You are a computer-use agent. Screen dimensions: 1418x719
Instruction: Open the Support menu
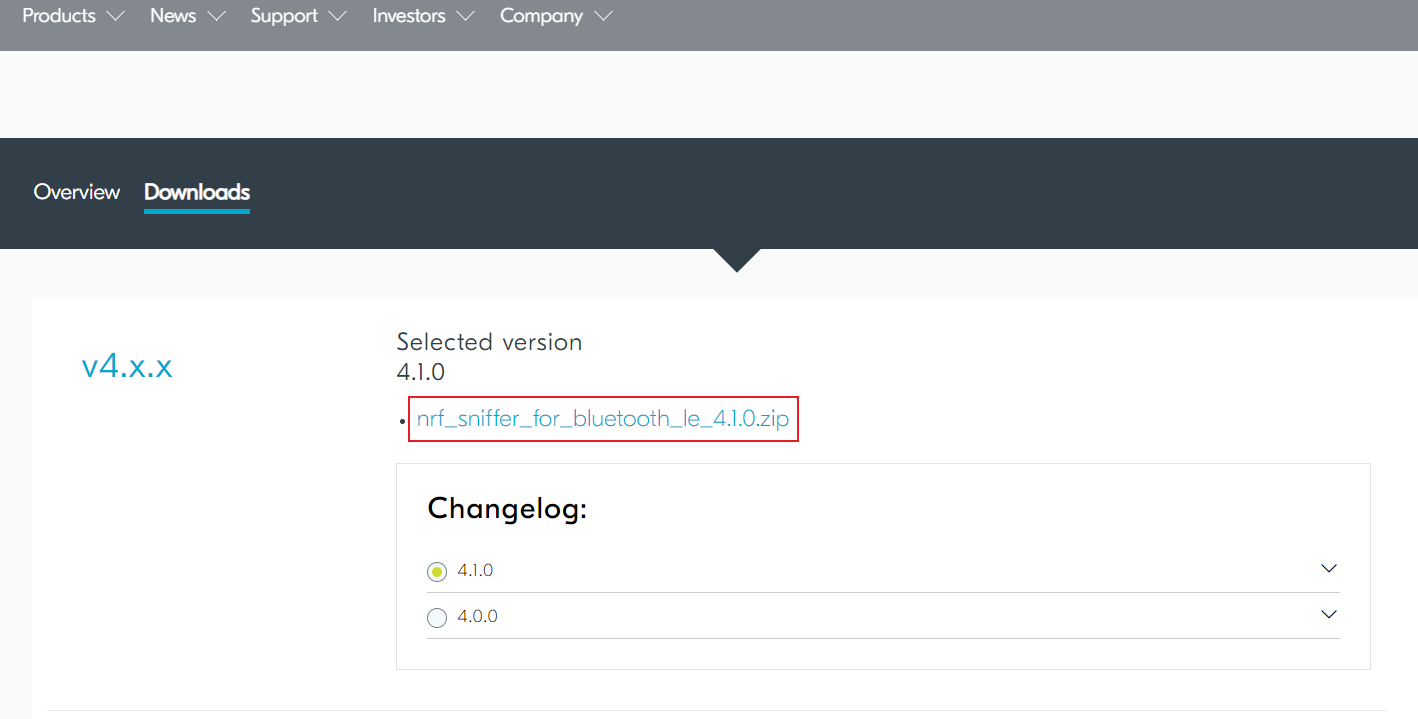coord(284,16)
